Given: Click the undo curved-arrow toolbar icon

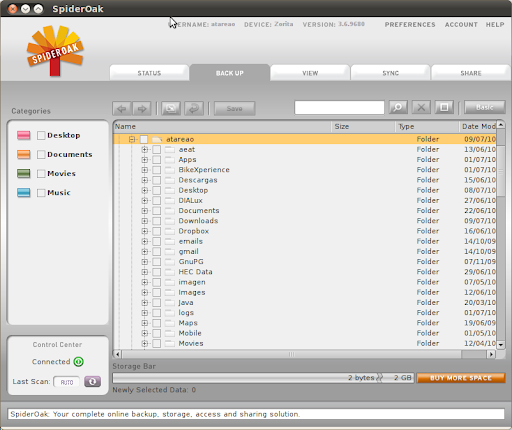Looking at the screenshot, I should point(194,109).
